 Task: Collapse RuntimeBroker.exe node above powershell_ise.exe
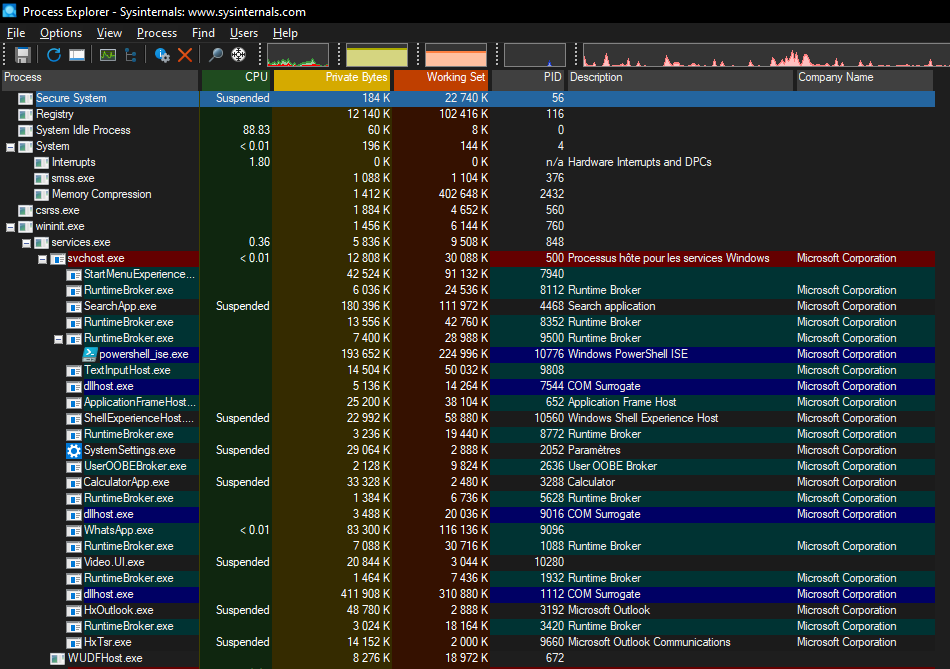point(58,339)
